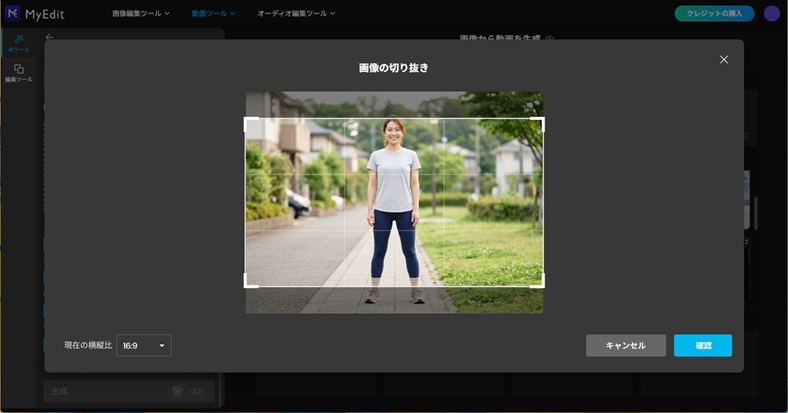This screenshot has width=788, height=413.
Task: Click the back arrow icon
Action: 50,38
